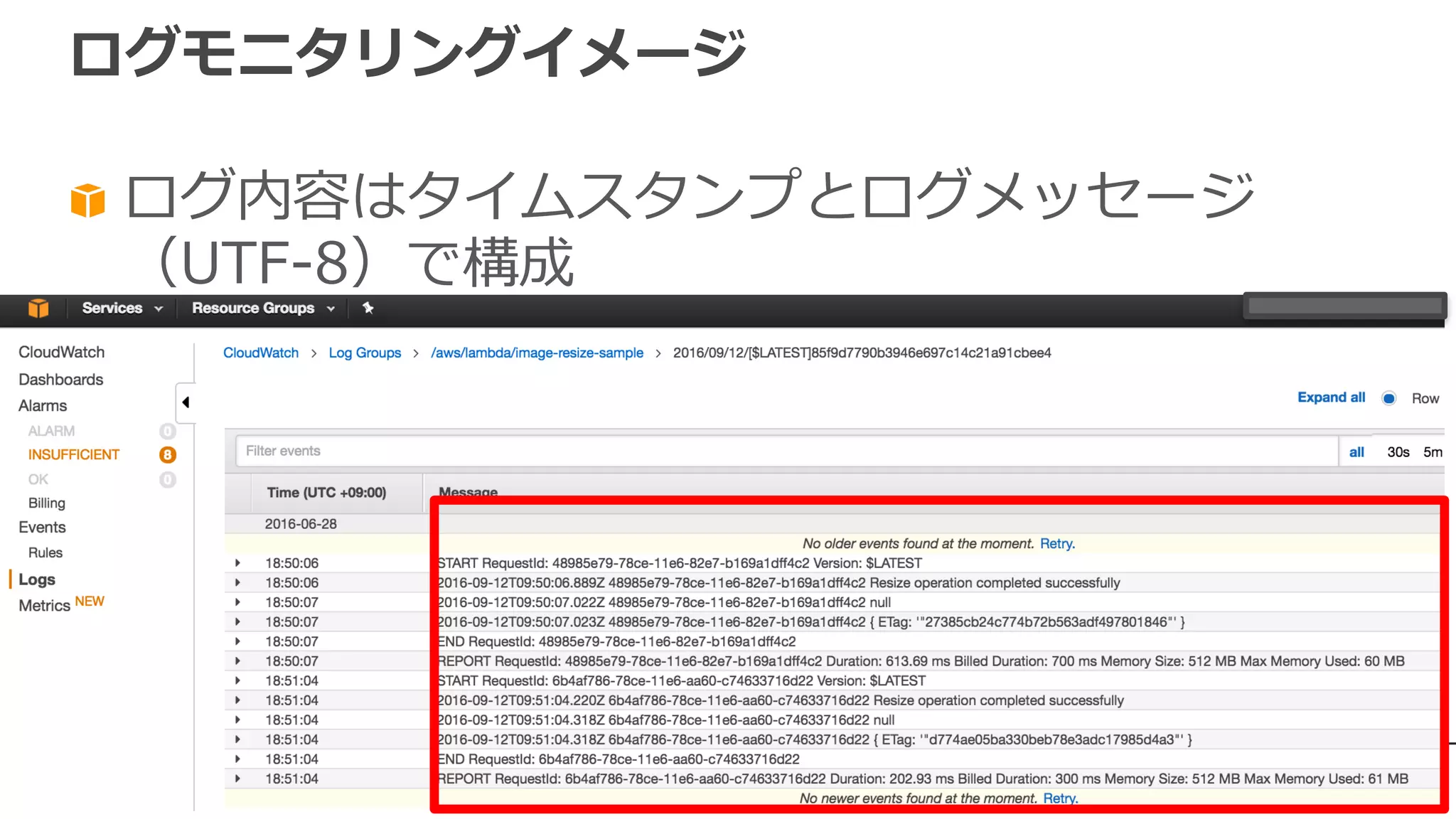Click 'REPORT RequestId: 6b4af786' message text
1456x819 pixels.
[922, 779]
